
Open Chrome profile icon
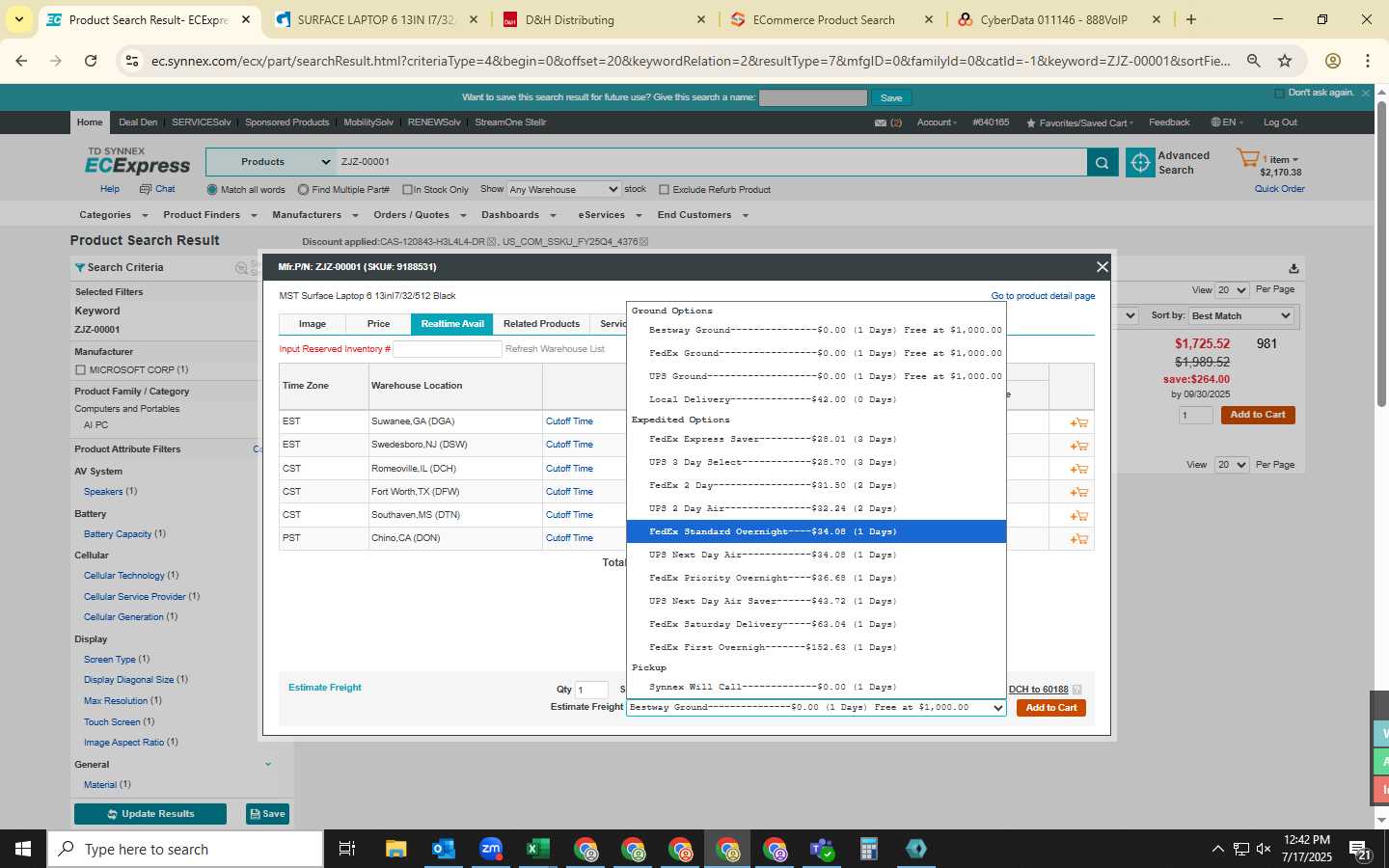pos(1333,61)
